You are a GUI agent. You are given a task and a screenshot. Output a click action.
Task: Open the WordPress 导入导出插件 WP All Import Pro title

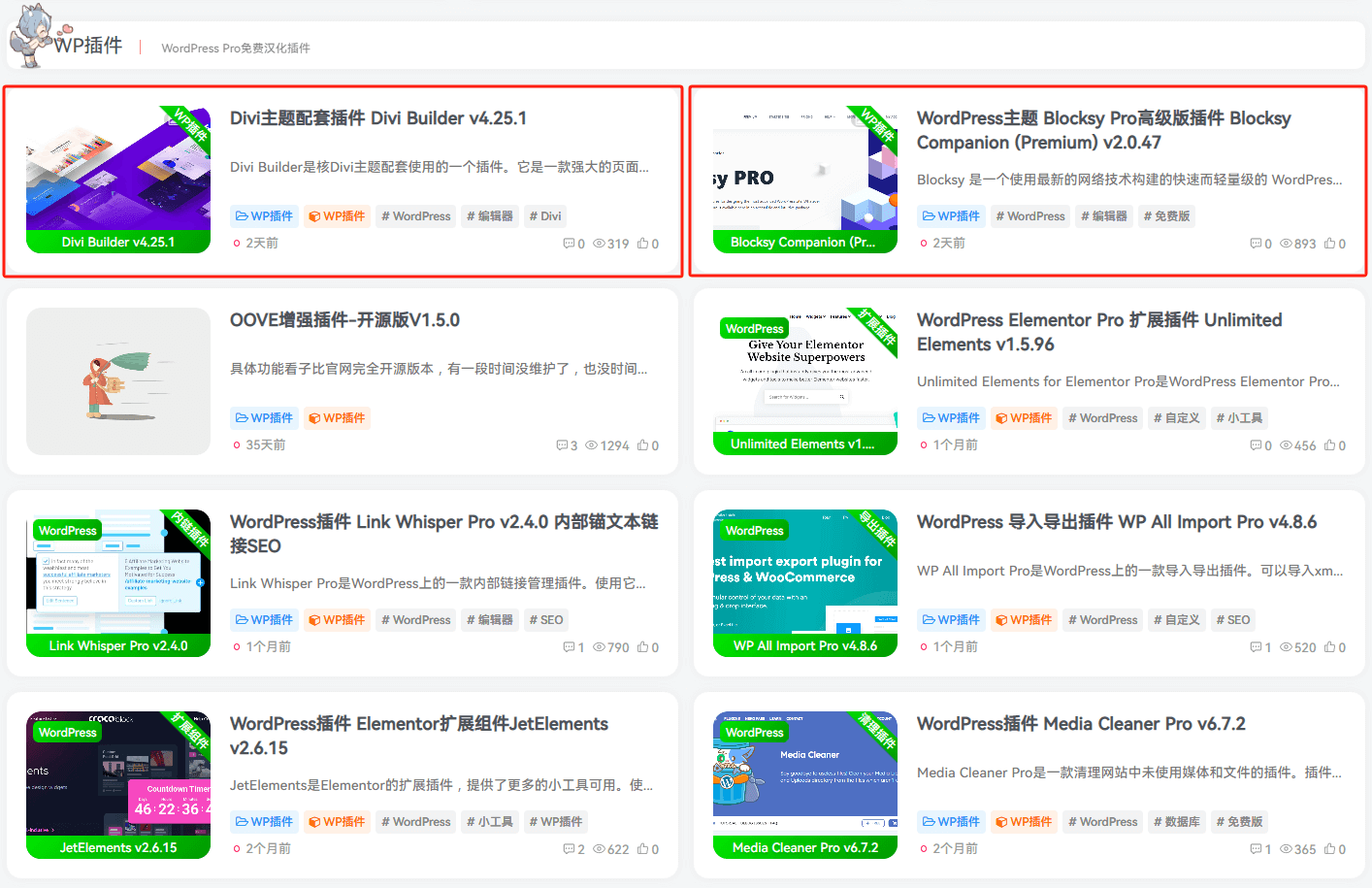(1116, 522)
